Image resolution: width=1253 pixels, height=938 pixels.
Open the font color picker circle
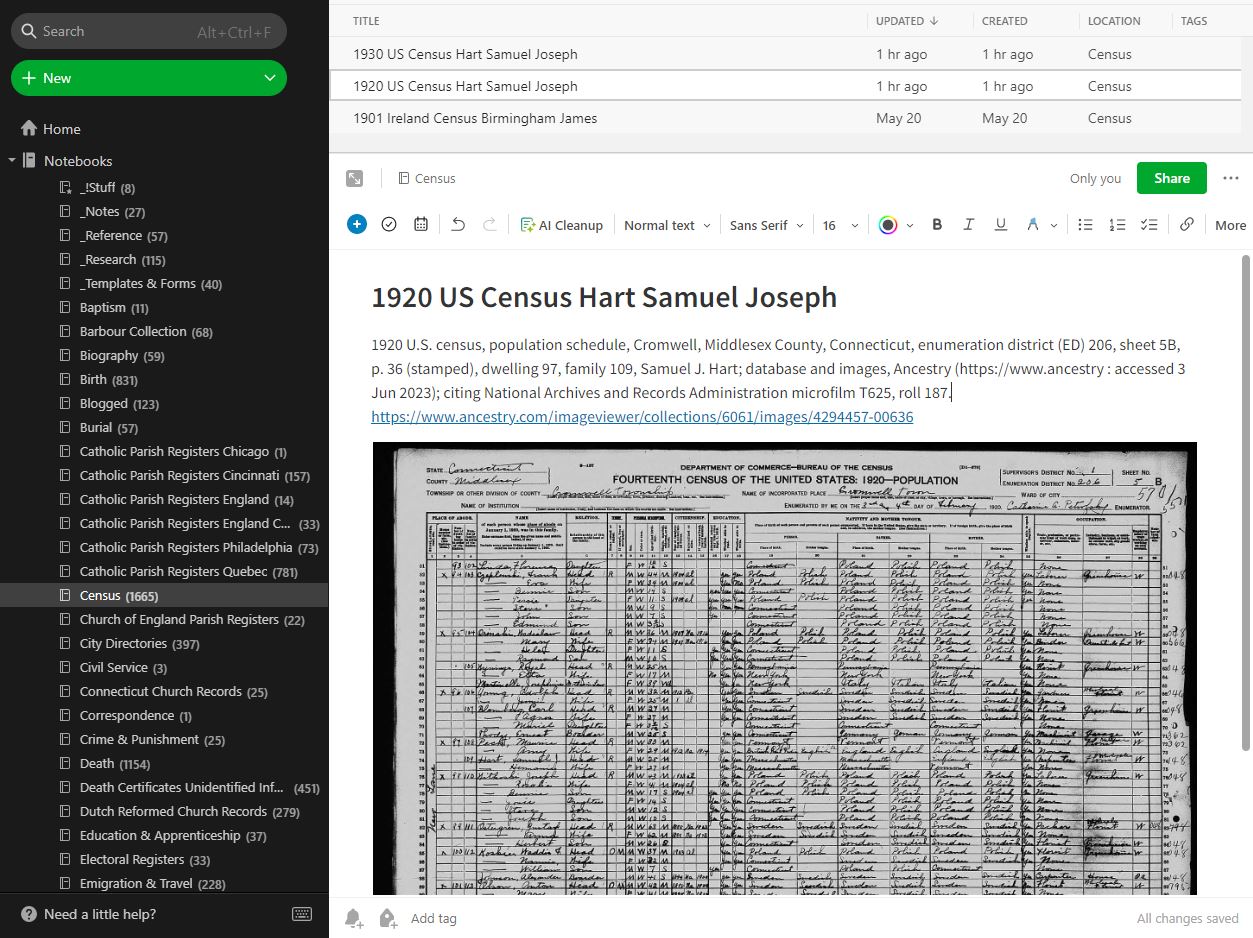(887, 225)
